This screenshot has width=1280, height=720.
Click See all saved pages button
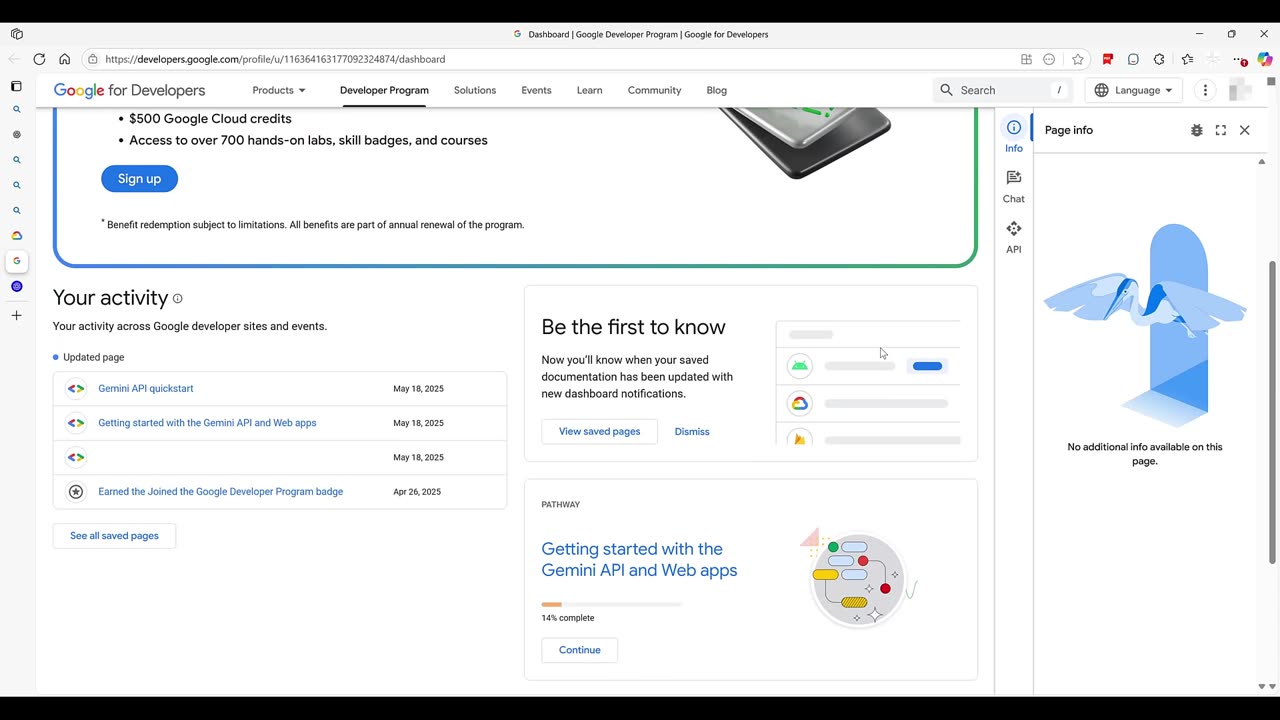pyautogui.click(x=114, y=536)
